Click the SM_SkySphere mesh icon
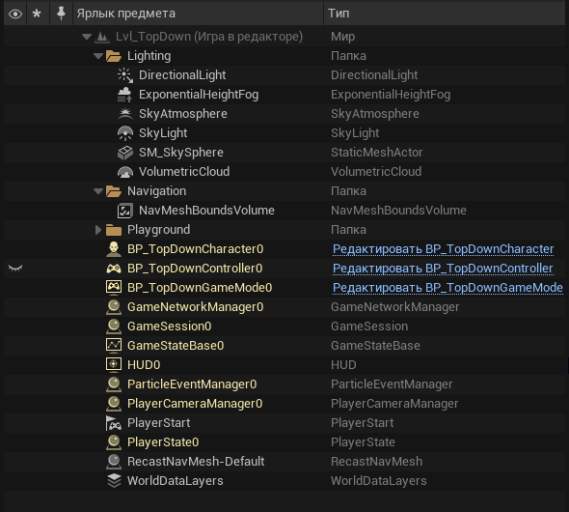Viewport: 569px width, 512px height. [x=125, y=152]
